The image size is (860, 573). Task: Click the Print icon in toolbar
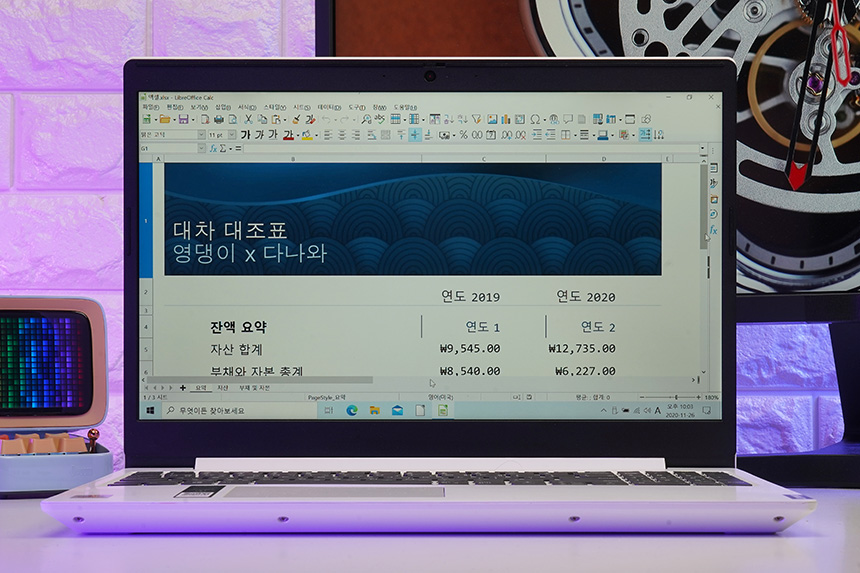pos(219,119)
